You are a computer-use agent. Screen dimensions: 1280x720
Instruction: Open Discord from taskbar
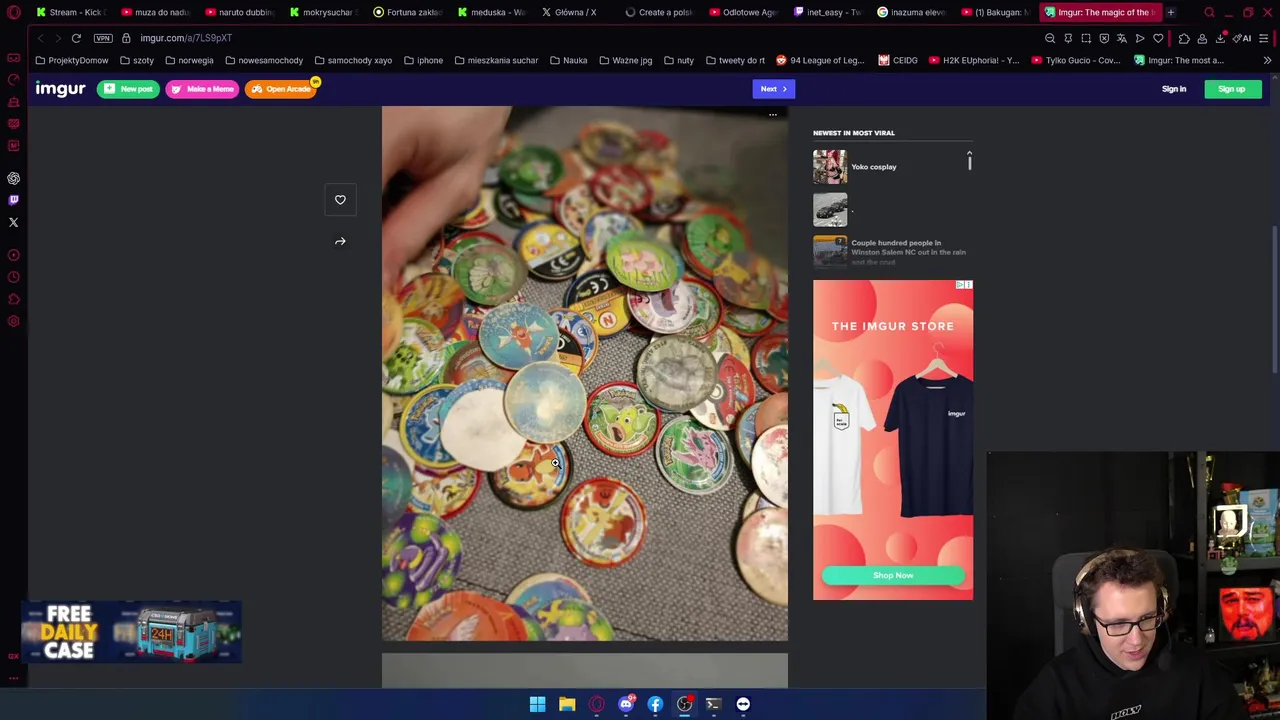click(626, 704)
